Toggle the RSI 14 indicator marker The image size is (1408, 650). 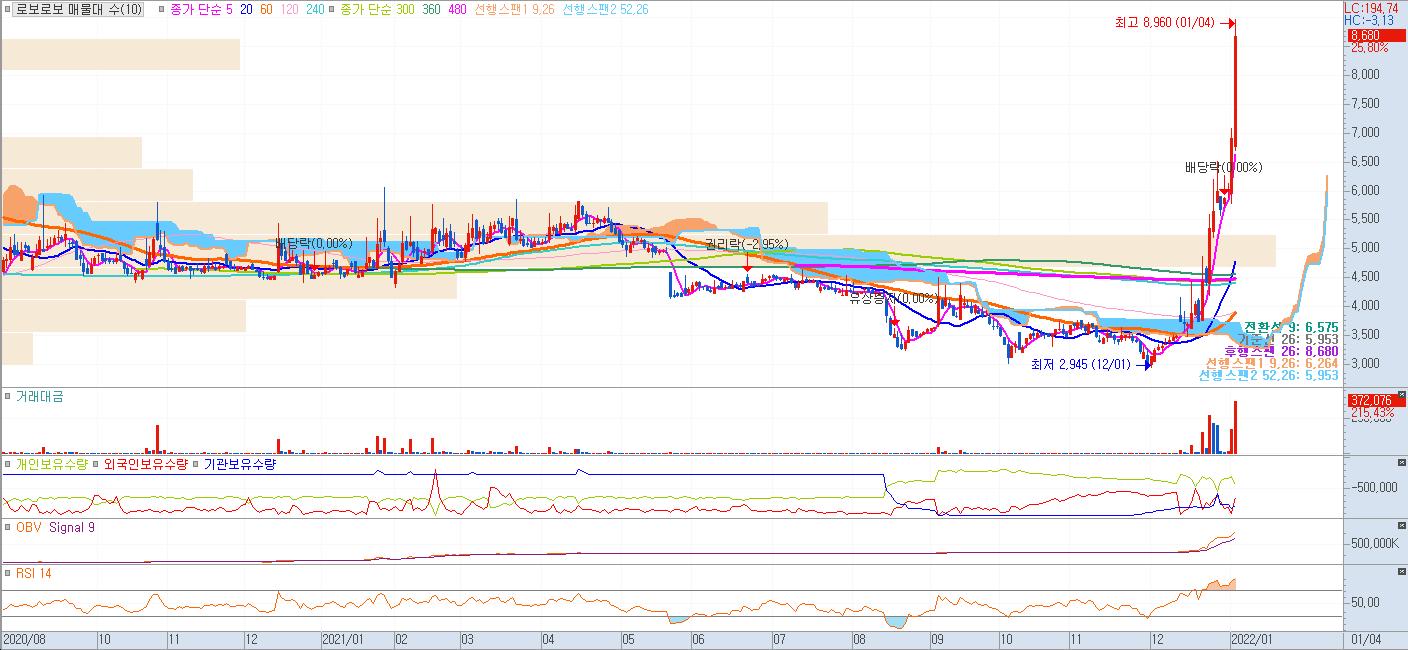[x=7, y=573]
